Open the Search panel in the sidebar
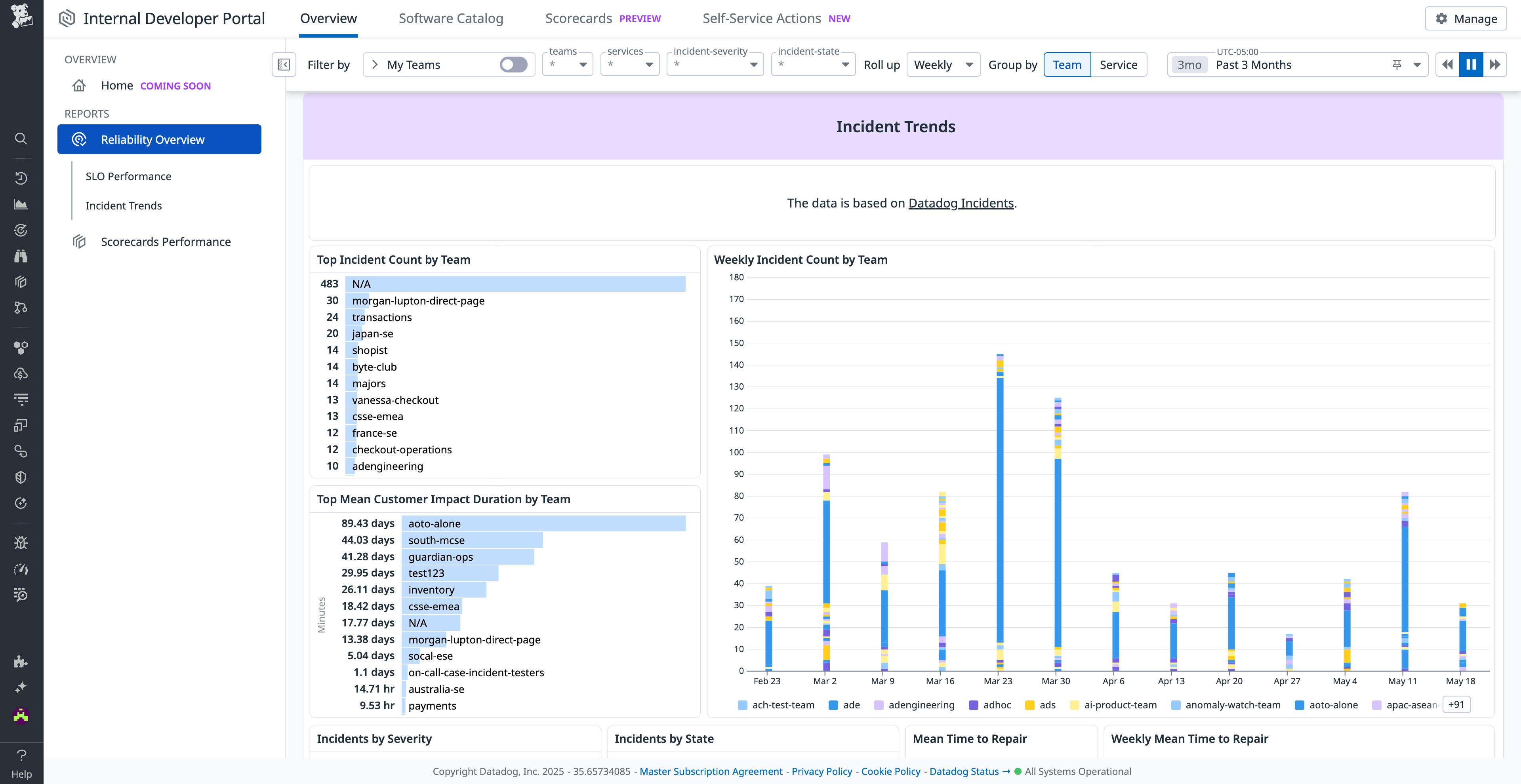Image resolution: width=1521 pixels, height=784 pixels. tap(21, 138)
